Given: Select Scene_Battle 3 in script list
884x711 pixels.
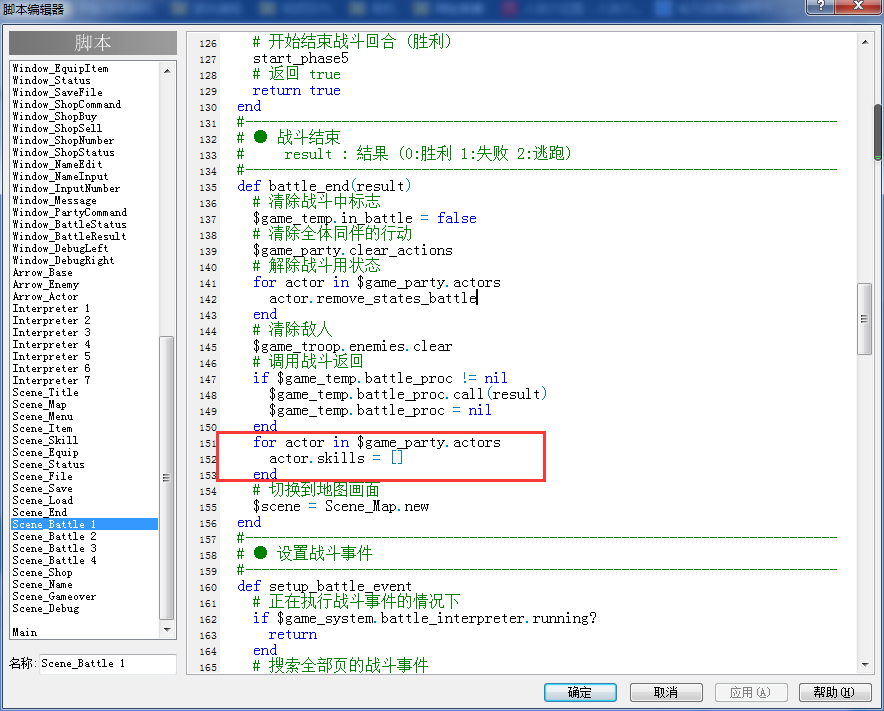Looking at the screenshot, I should click(55, 548).
